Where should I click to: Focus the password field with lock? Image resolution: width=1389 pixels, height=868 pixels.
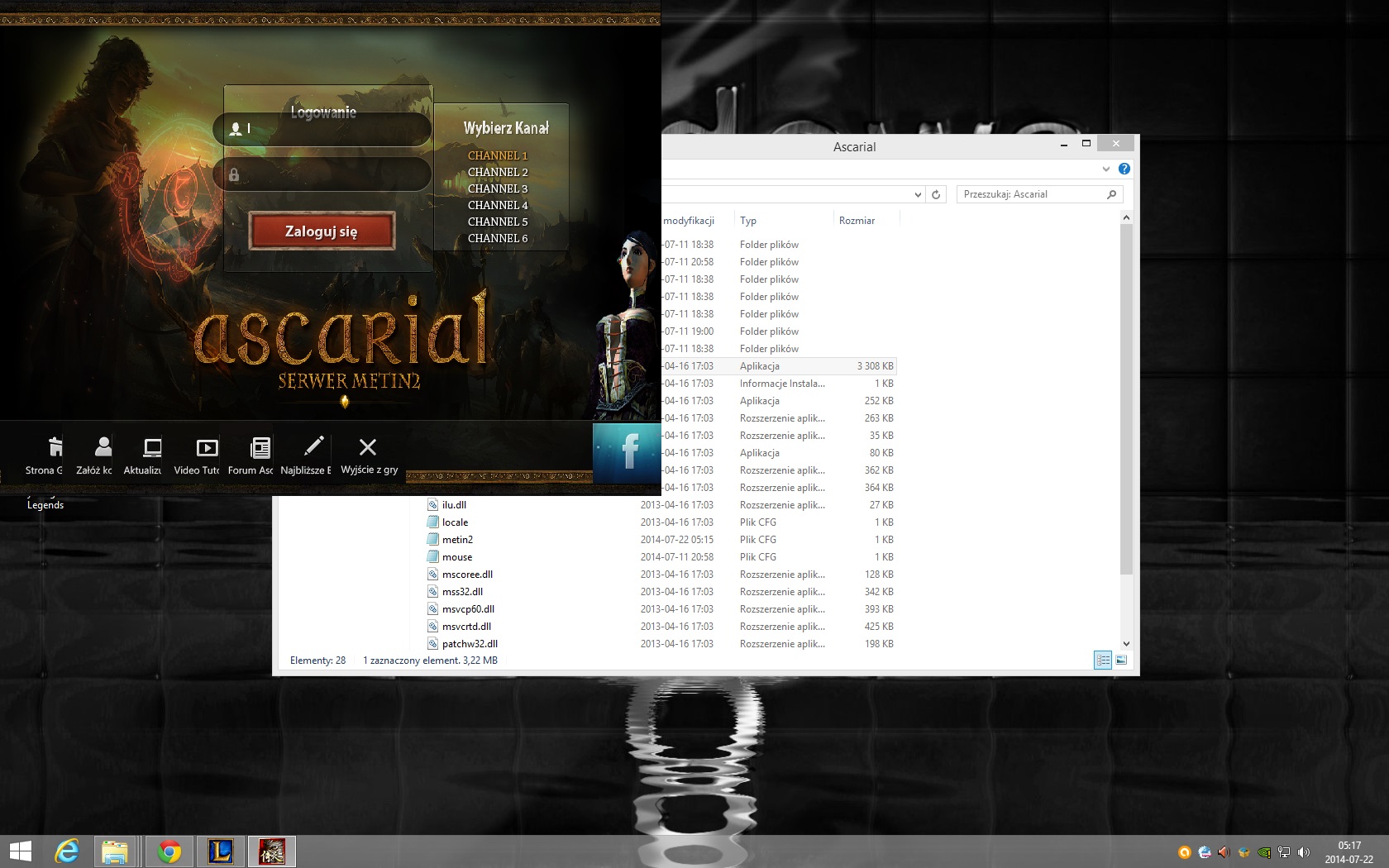coord(322,174)
